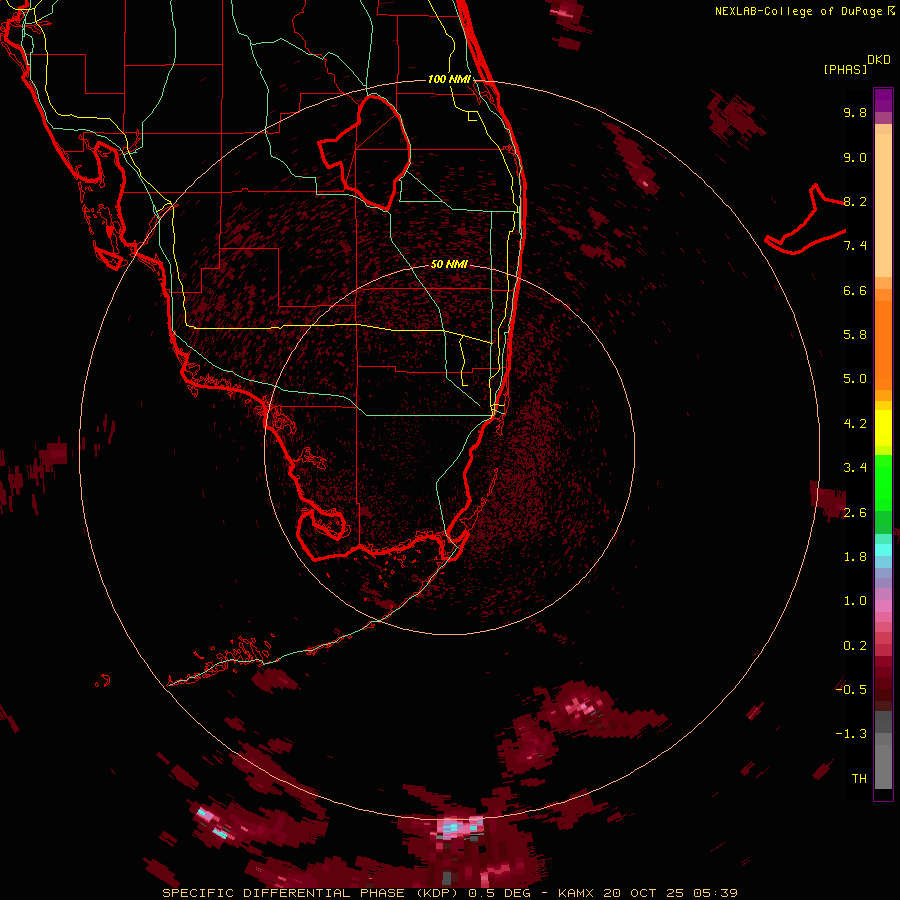Select the 1.0 value on the scale
The image size is (900, 900).
[x=855, y=601]
